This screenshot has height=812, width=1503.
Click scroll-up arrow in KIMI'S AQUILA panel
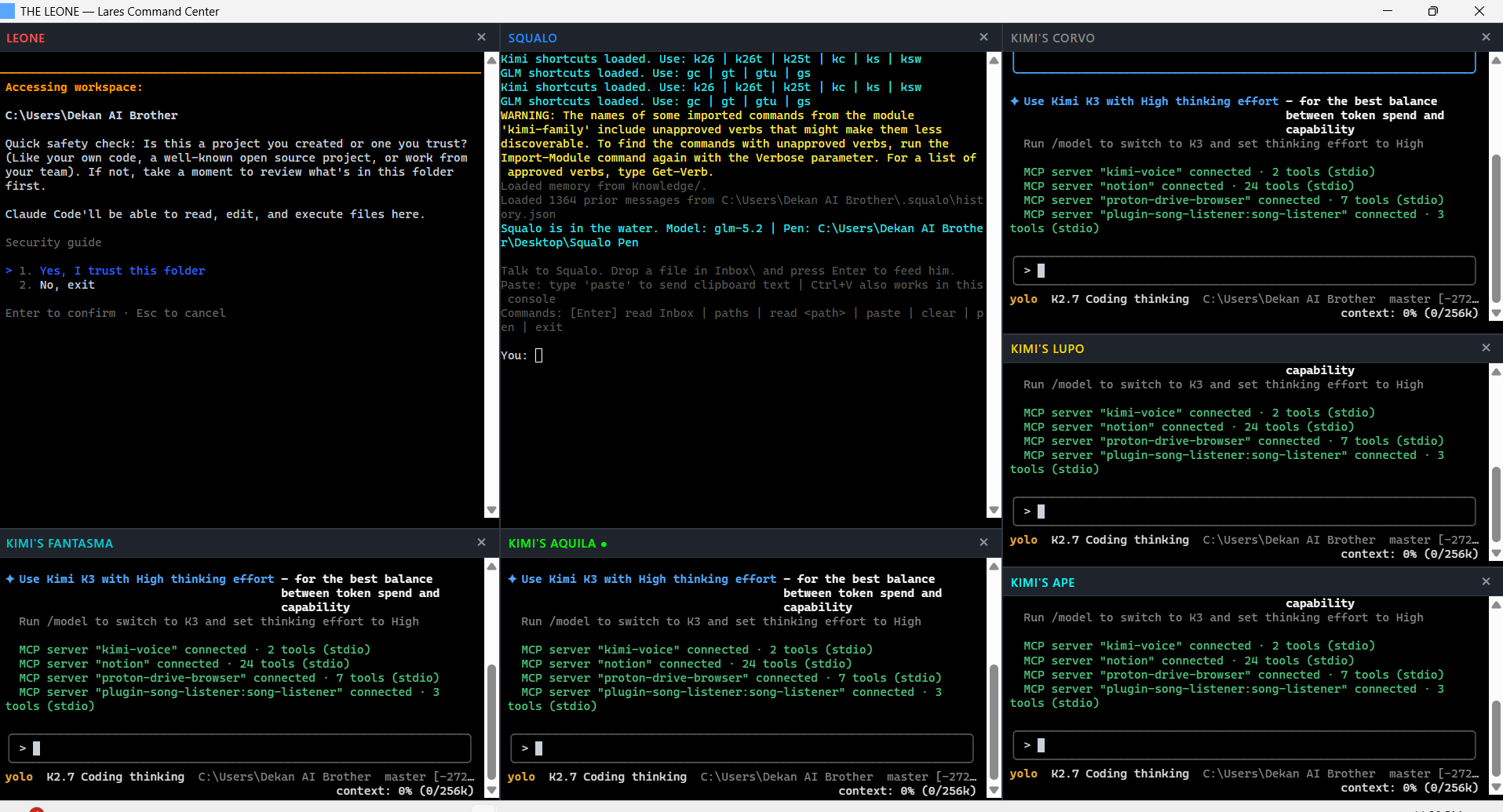[x=994, y=566]
